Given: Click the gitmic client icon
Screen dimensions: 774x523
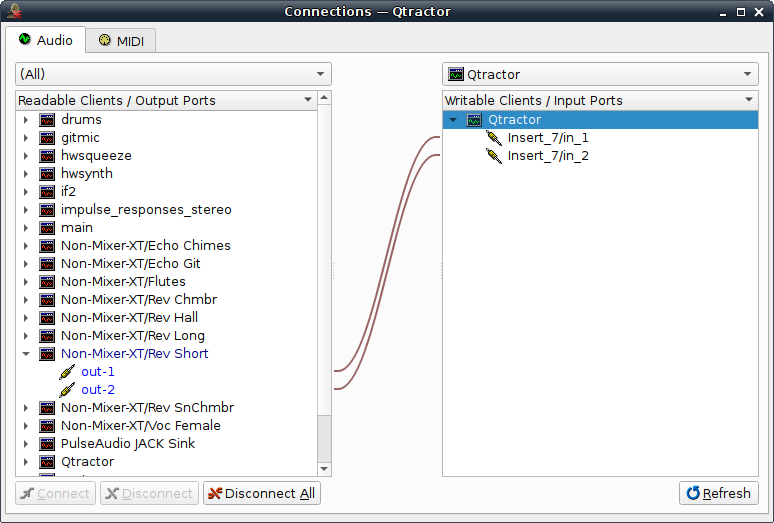Looking at the screenshot, I should [x=47, y=138].
